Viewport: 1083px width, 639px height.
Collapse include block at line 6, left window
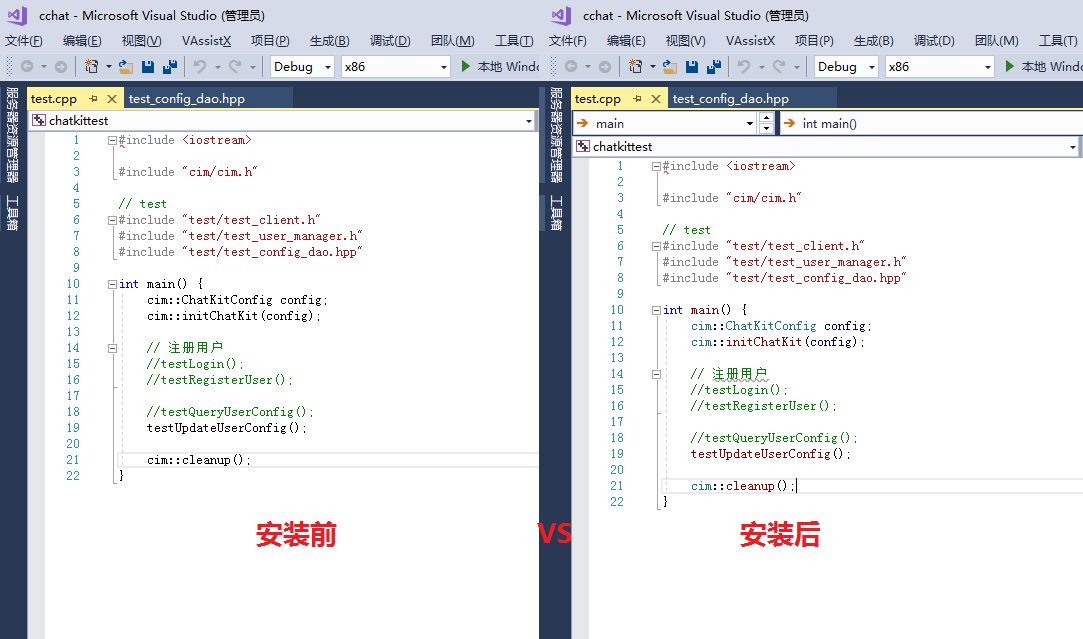(112, 220)
